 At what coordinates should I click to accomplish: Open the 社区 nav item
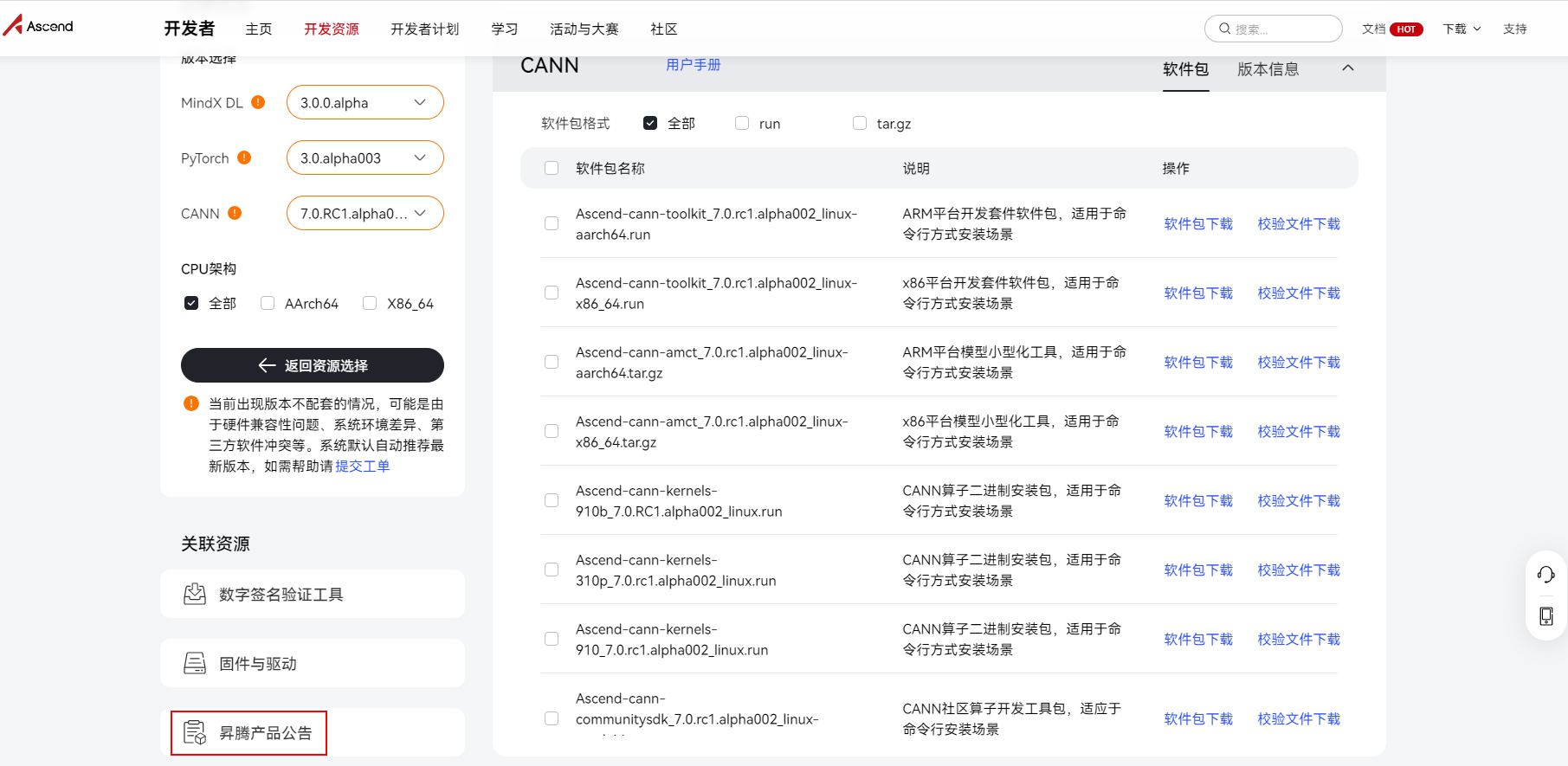click(x=664, y=29)
